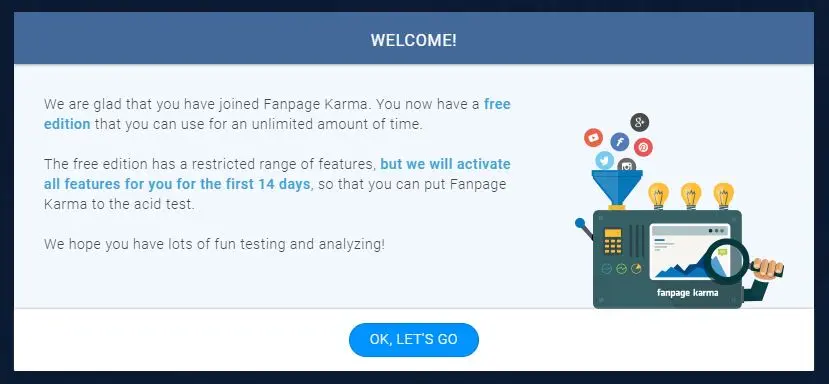Click the yellow pie gauge icon on machine
The height and width of the screenshot is (384, 829).
point(637,269)
